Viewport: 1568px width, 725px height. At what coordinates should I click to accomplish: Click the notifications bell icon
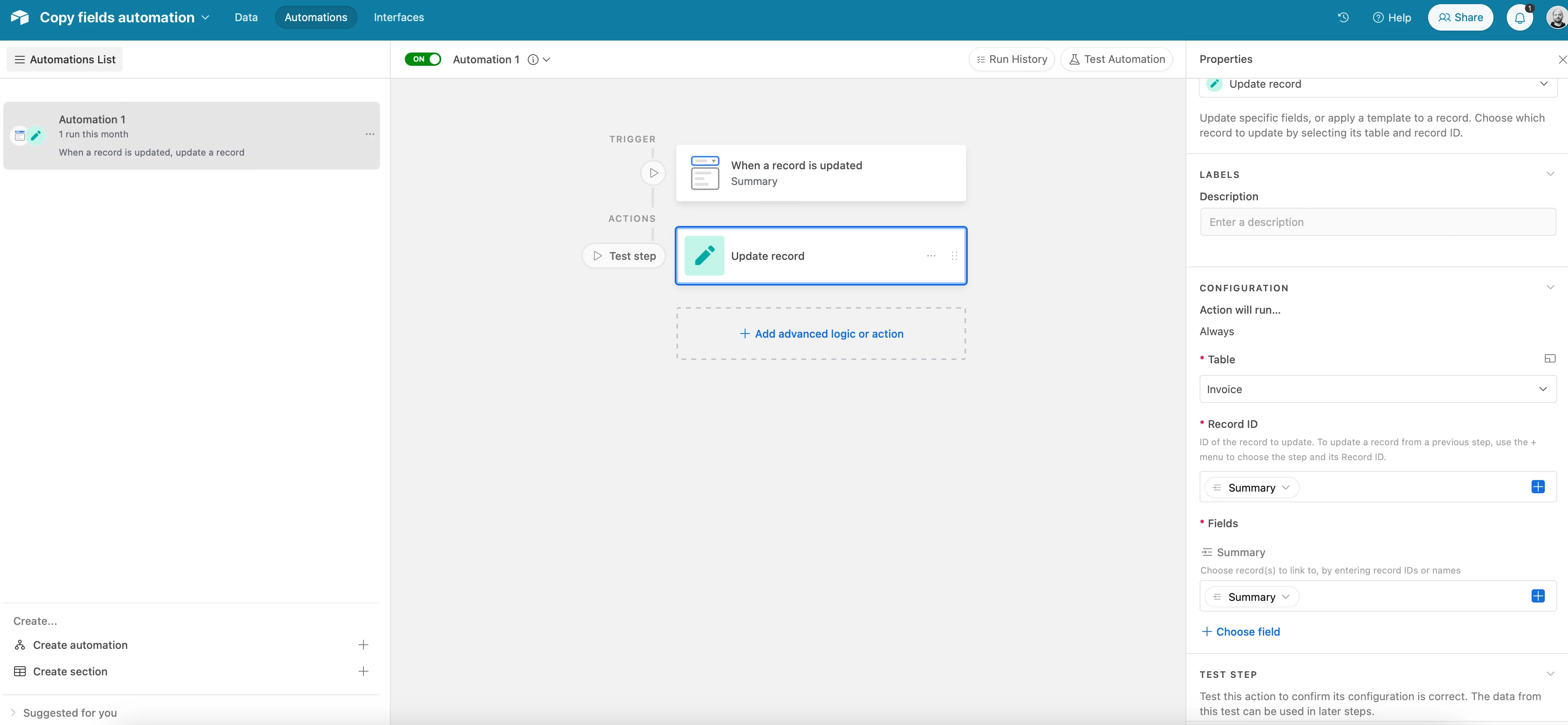(x=1519, y=18)
